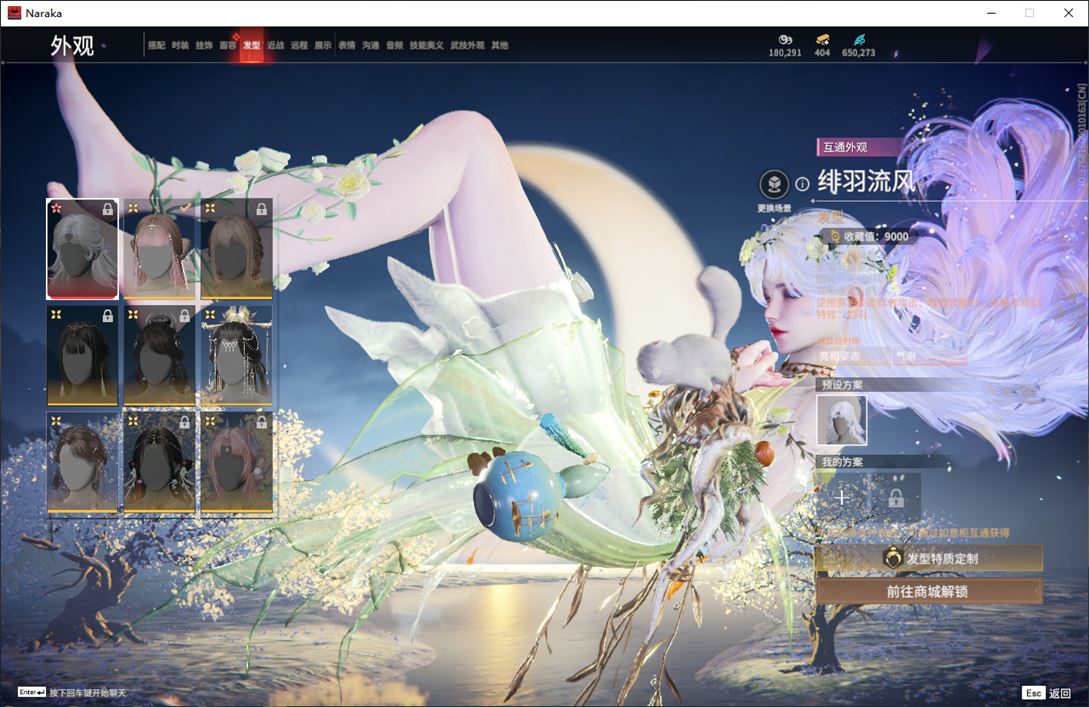This screenshot has height=707, width=1089.
Task: Pick the locked black center-part hairstyle
Action: [x=160, y=463]
